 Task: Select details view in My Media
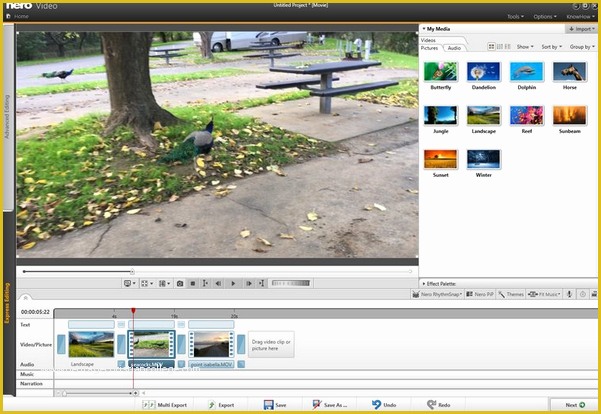click(x=507, y=47)
